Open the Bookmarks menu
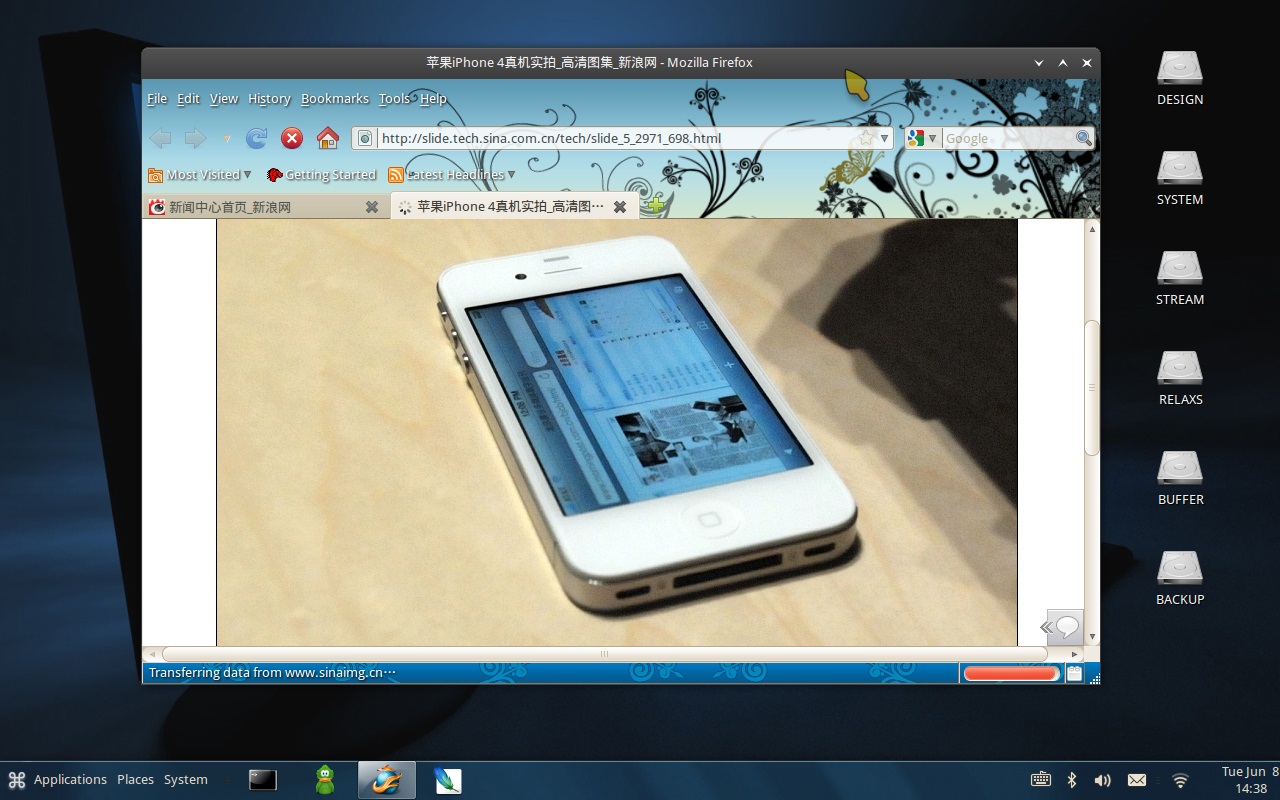The image size is (1280, 800). click(x=335, y=98)
